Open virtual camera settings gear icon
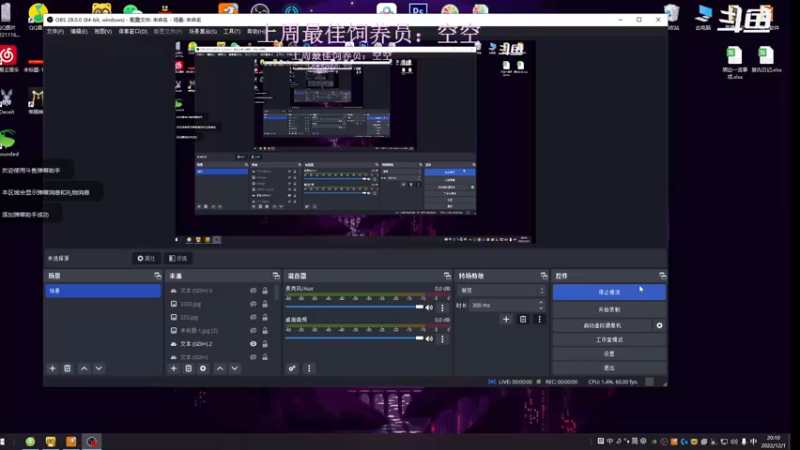Screen dimensions: 800x450 tap(659, 326)
